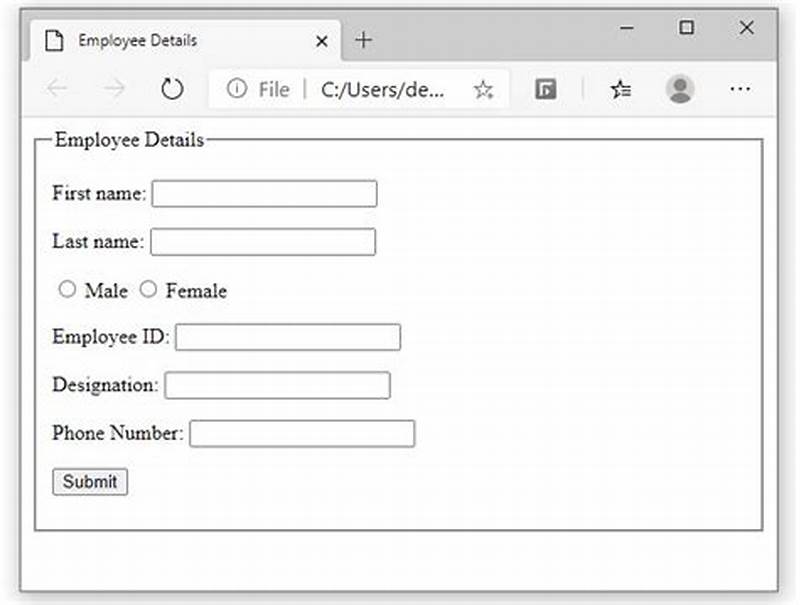
Task: Click the First name input field
Action: [263, 193]
